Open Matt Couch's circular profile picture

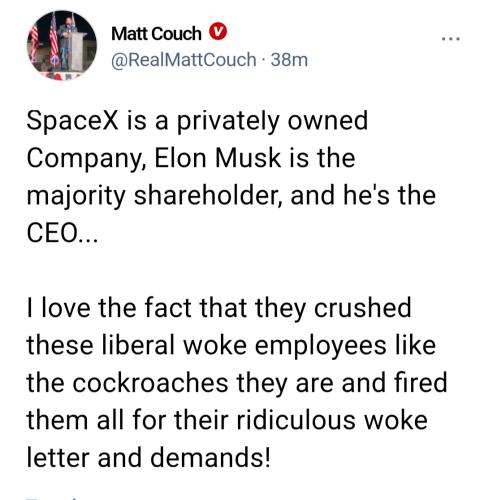62,45
